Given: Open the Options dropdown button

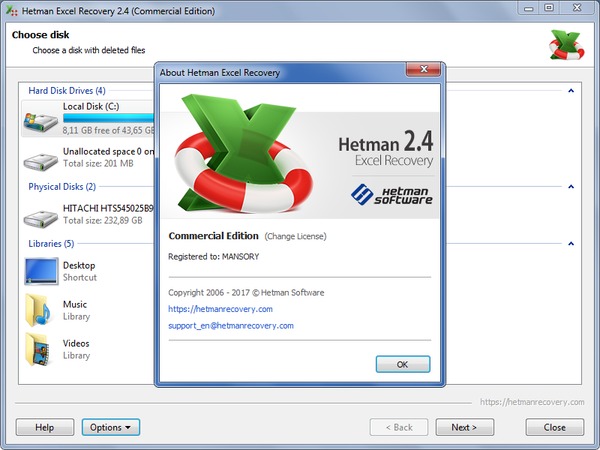Looking at the screenshot, I should point(111,427).
